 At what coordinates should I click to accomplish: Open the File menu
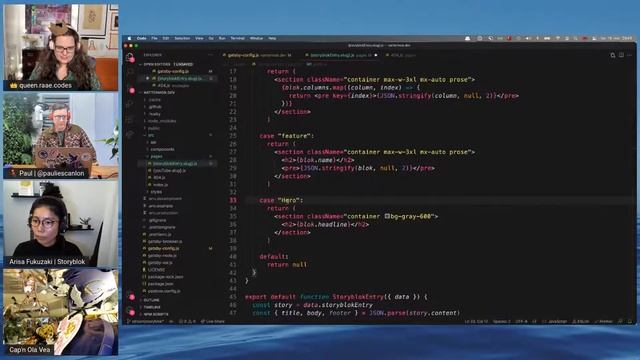pos(154,38)
